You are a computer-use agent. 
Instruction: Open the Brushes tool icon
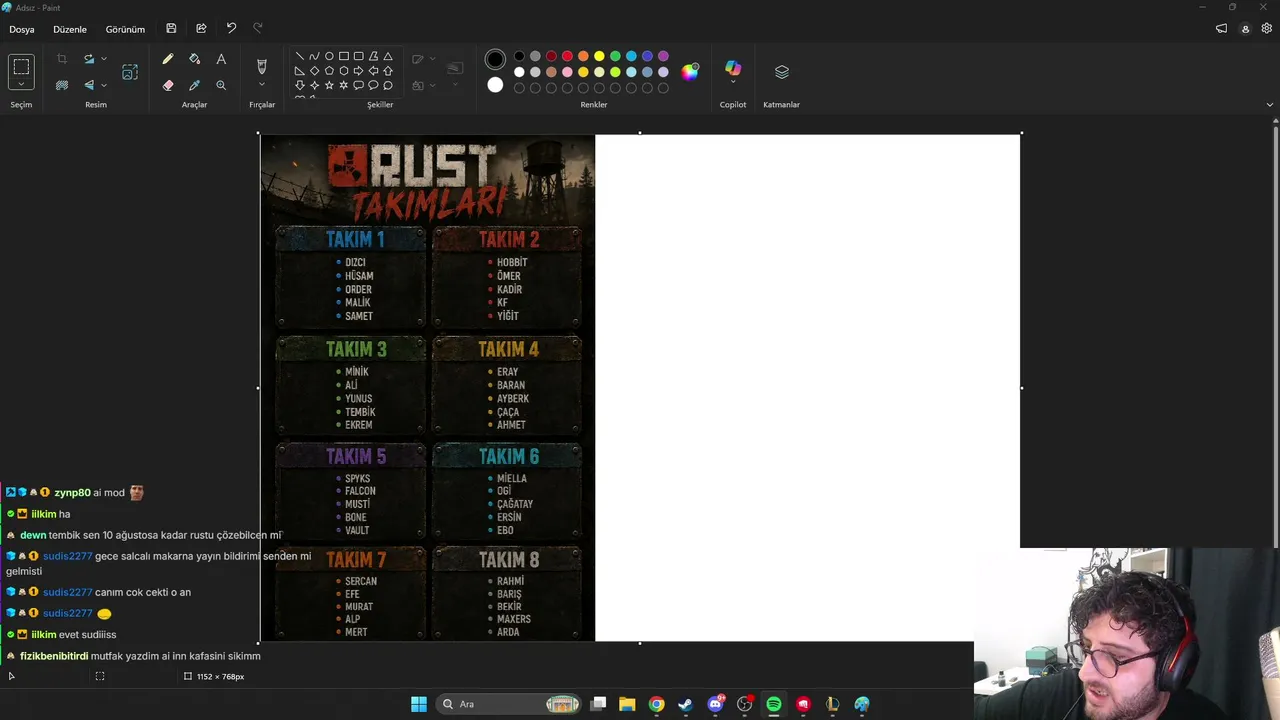click(262, 66)
